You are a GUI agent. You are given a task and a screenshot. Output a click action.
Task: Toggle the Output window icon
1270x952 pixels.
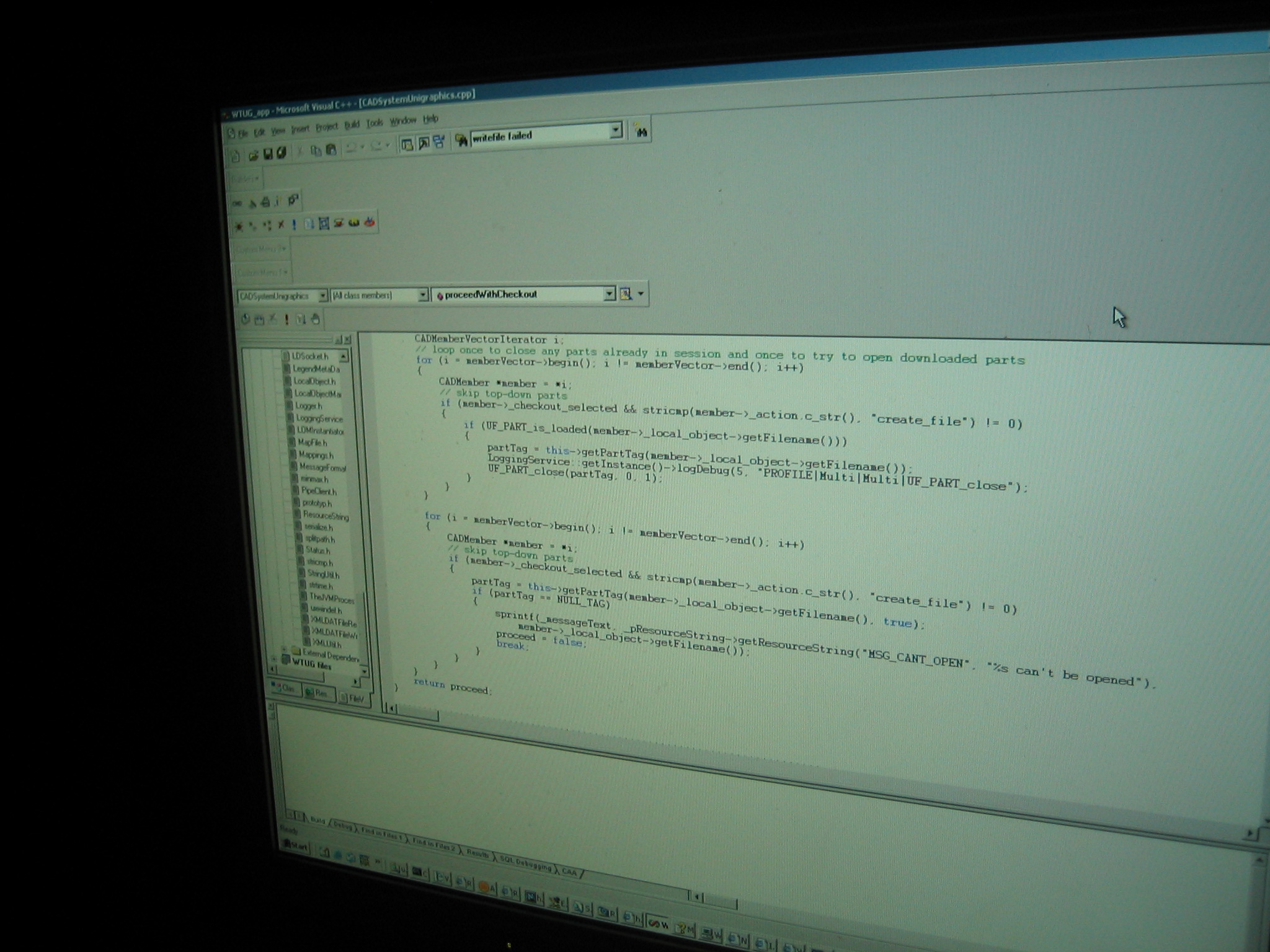click(x=424, y=143)
